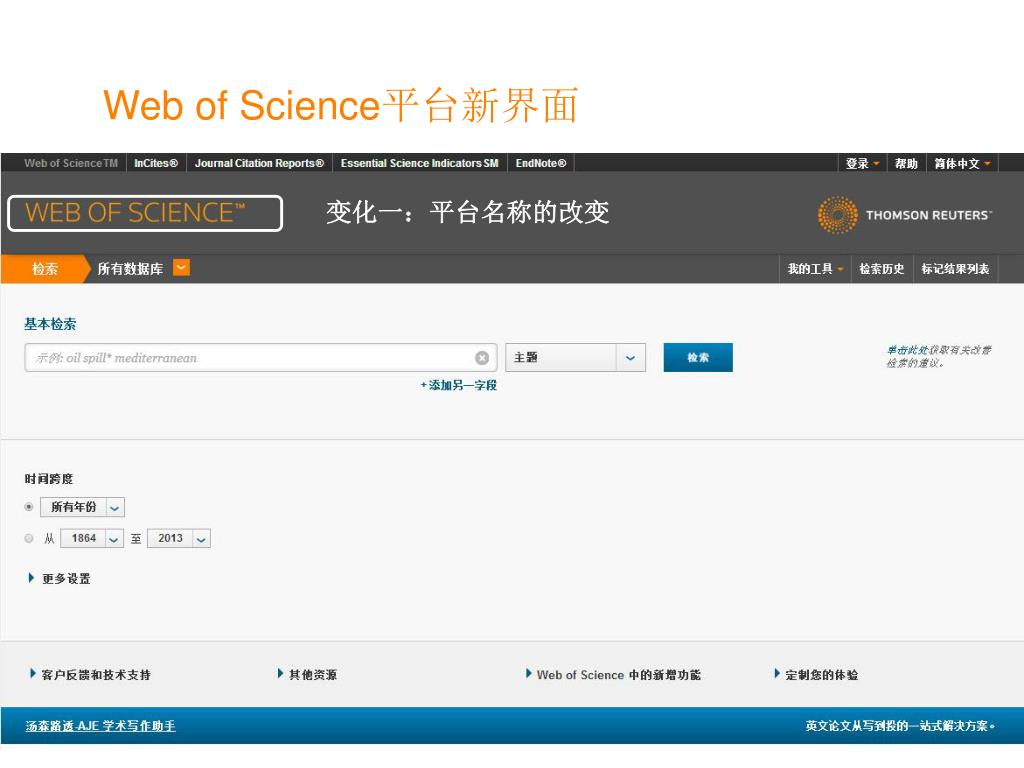Open the 所有年份 dropdown

82,507
